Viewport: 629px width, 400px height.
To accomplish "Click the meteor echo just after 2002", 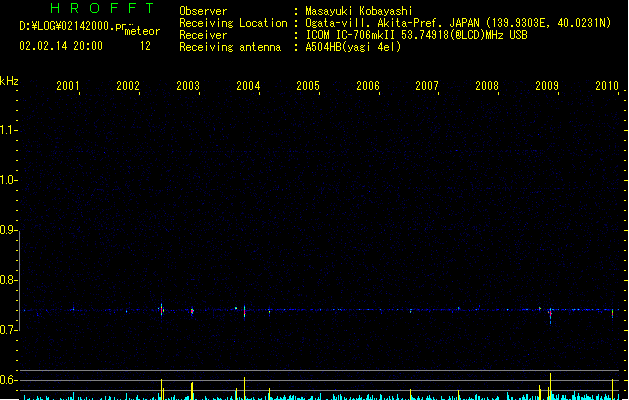I will click(162, 310).
